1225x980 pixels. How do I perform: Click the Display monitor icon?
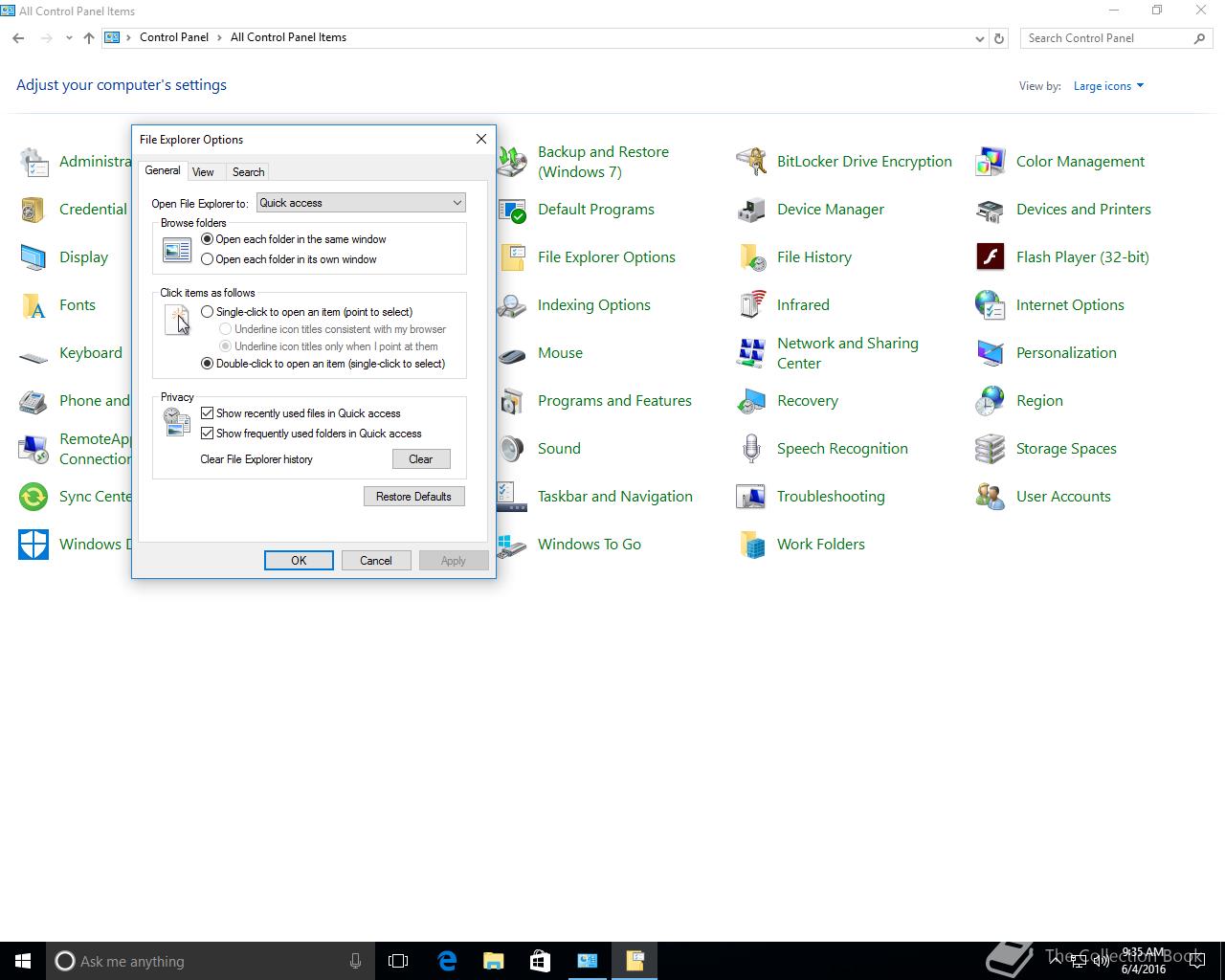(x=33, y=257)
